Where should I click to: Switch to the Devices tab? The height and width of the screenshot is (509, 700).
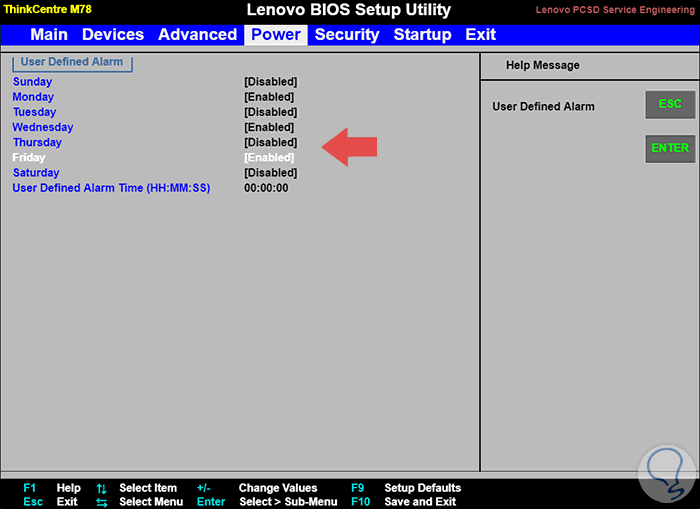pyautogui.click(x=113, y=34)
